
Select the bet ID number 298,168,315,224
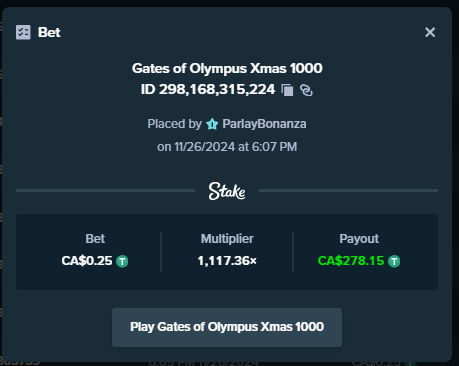pyautogui.click(x=217, y=89)
